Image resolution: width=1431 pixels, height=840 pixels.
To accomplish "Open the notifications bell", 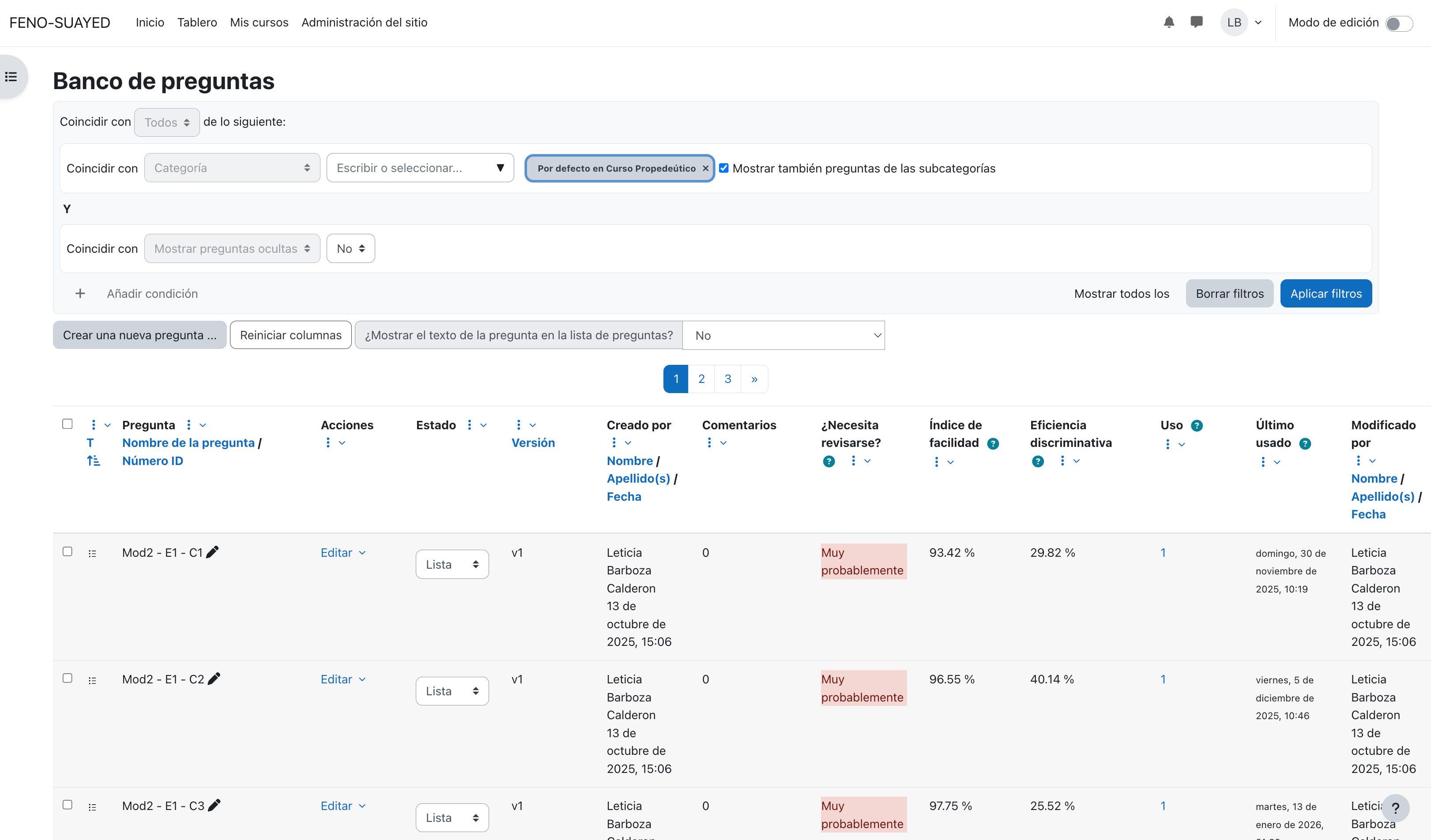I will click(1168, 22).
